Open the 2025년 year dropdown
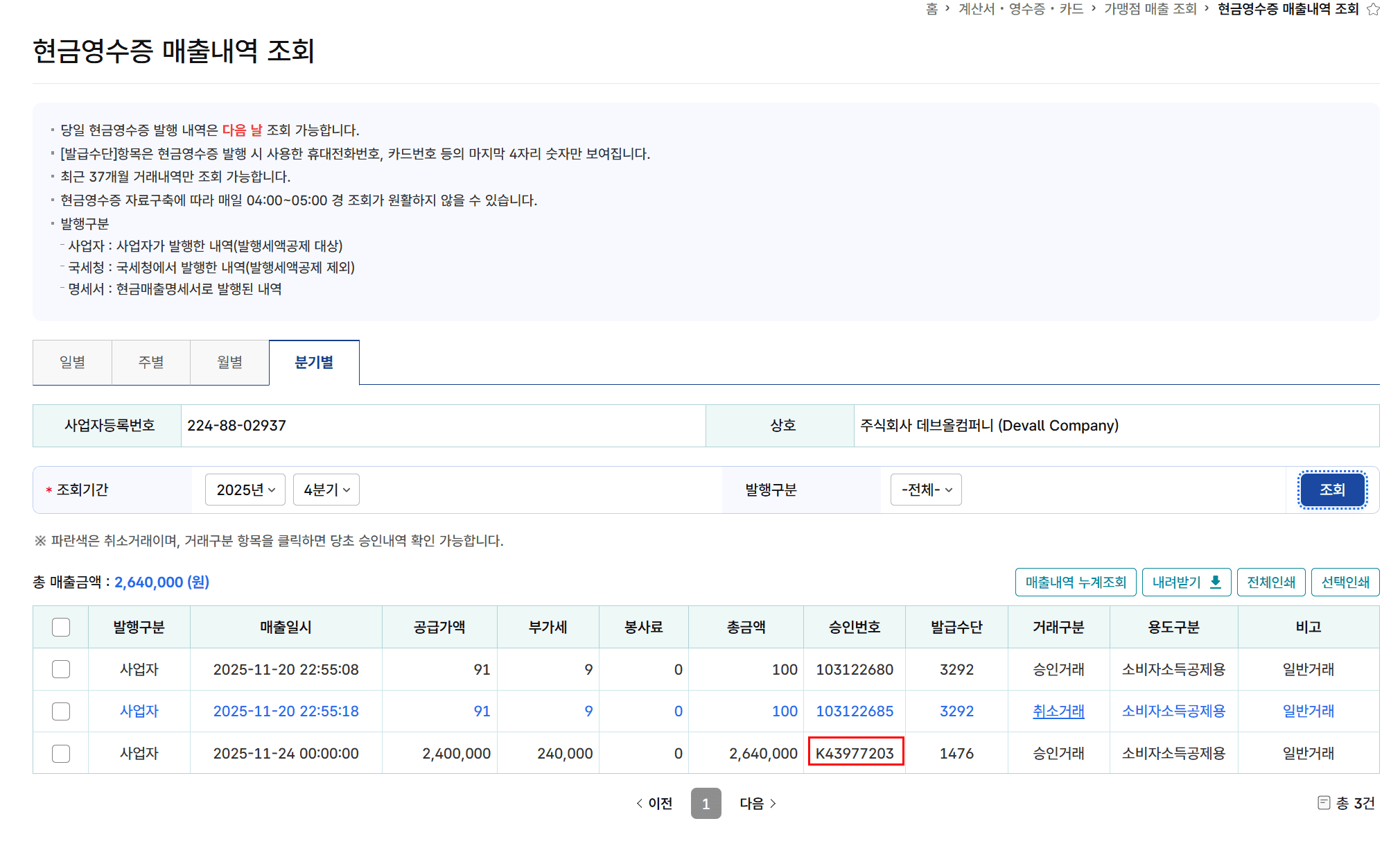Image resolution: width=1400 pixels, height=846 pixels. tap(245, 490)
